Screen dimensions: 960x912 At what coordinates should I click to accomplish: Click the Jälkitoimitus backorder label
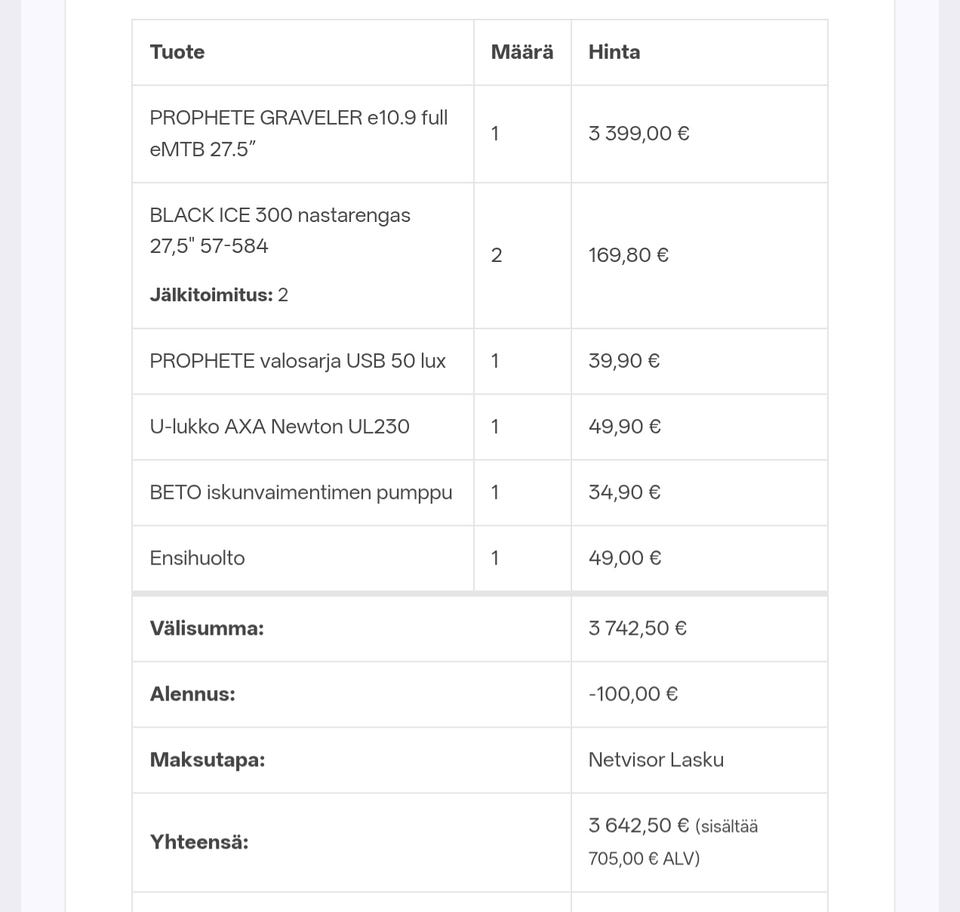tap(211, 295)
